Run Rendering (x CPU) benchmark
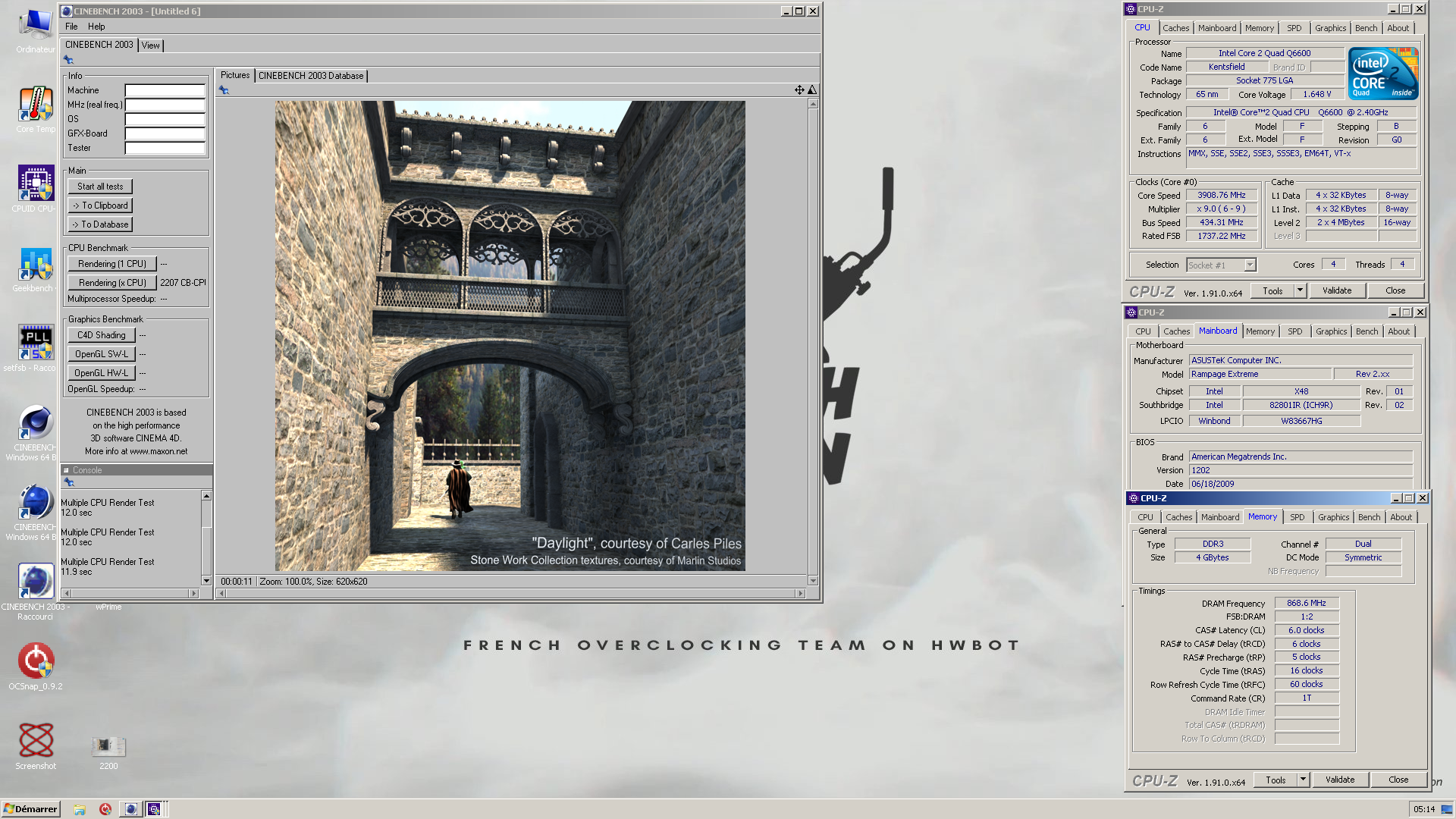 point(112,283)
